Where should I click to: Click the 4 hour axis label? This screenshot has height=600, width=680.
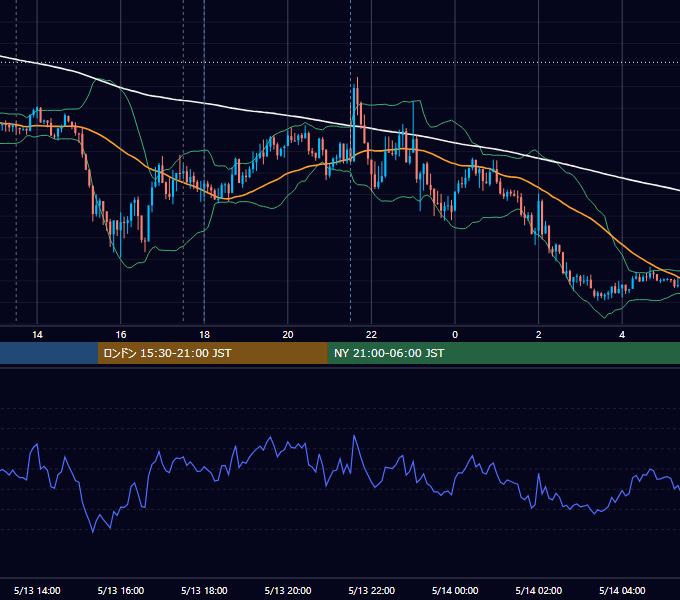click(622, 335)
